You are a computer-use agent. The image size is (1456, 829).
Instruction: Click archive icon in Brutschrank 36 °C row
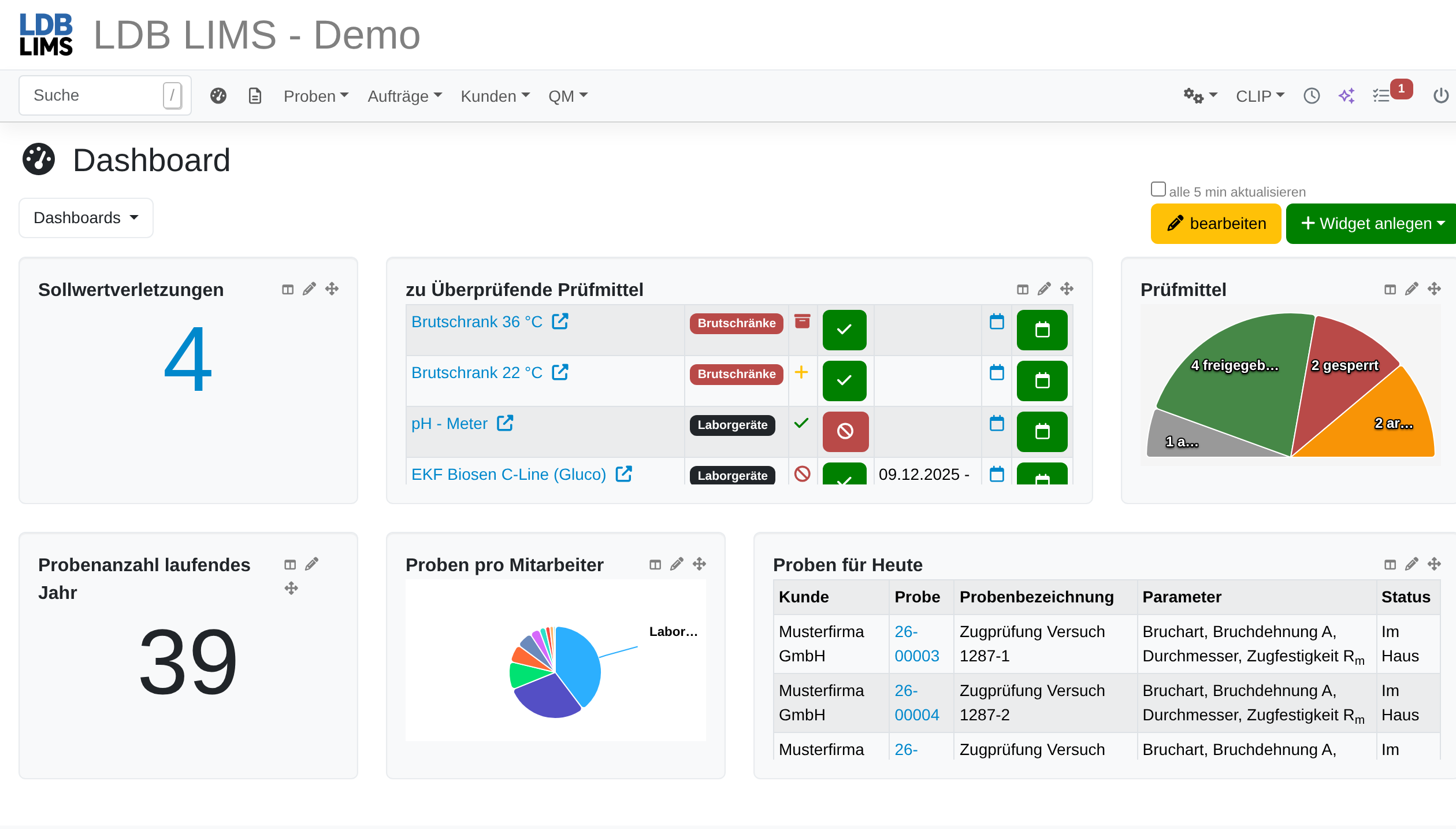click(802, 321)
